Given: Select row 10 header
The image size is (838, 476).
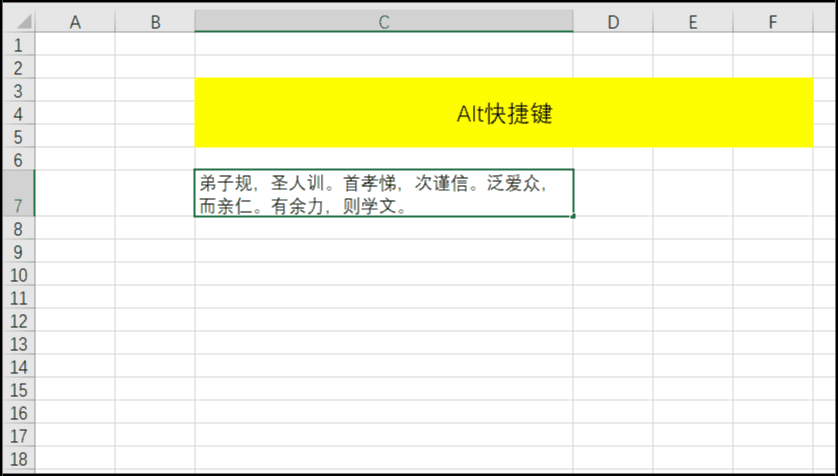Looking at the screenshot, I should point(19,275).
